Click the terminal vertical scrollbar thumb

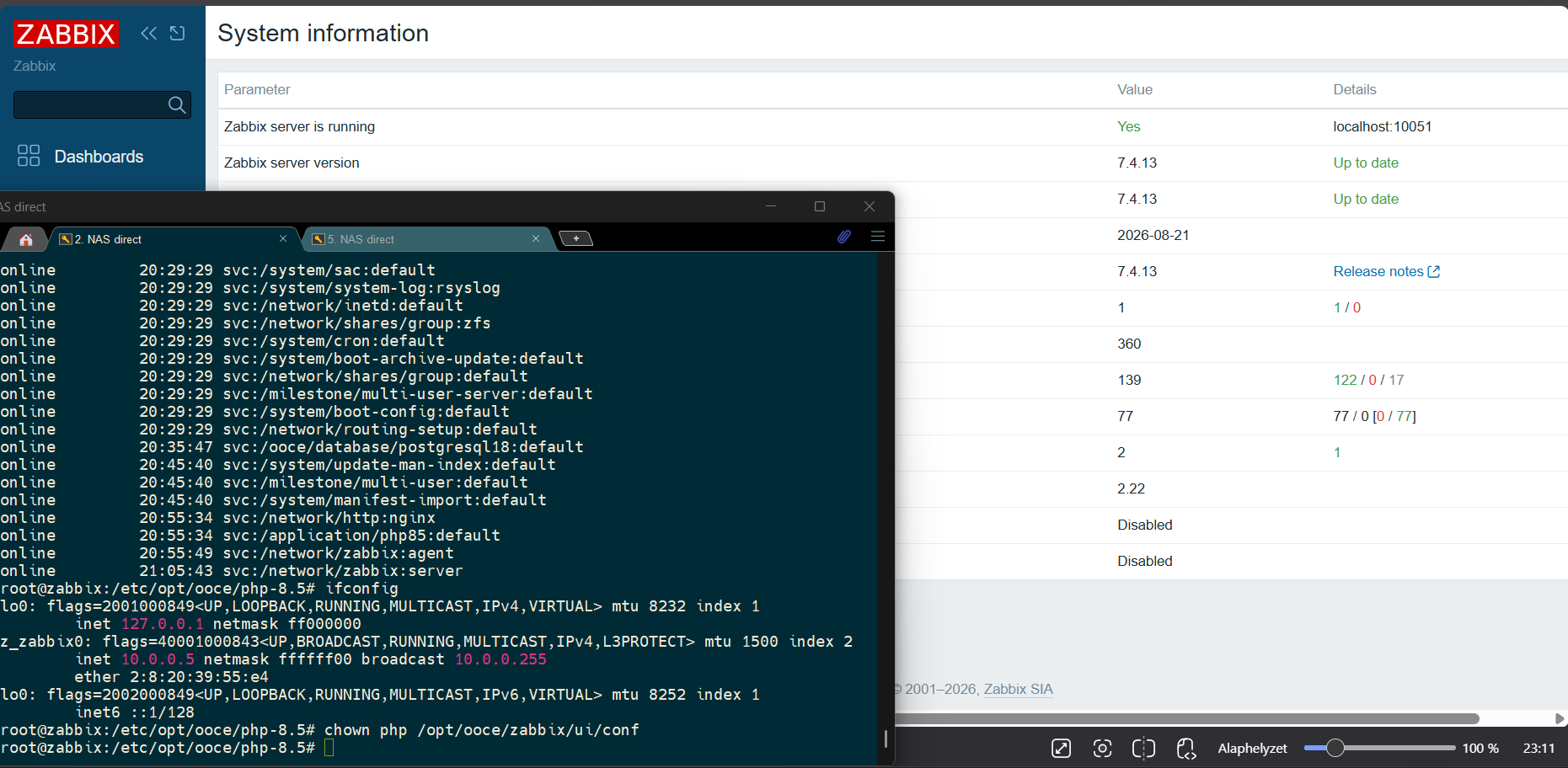pos(886,739)
